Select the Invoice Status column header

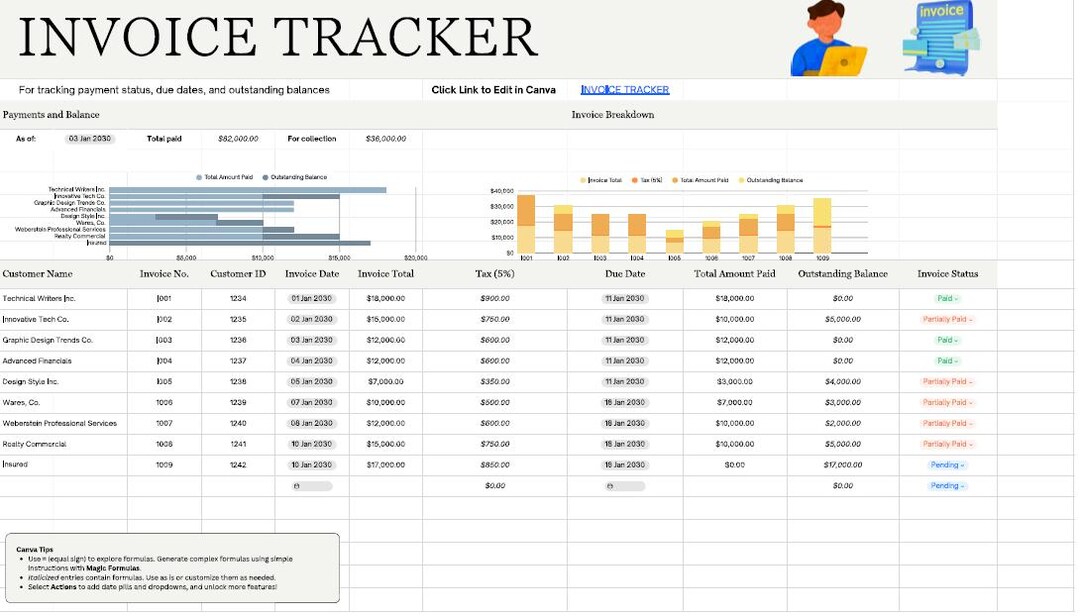point(947,274)
